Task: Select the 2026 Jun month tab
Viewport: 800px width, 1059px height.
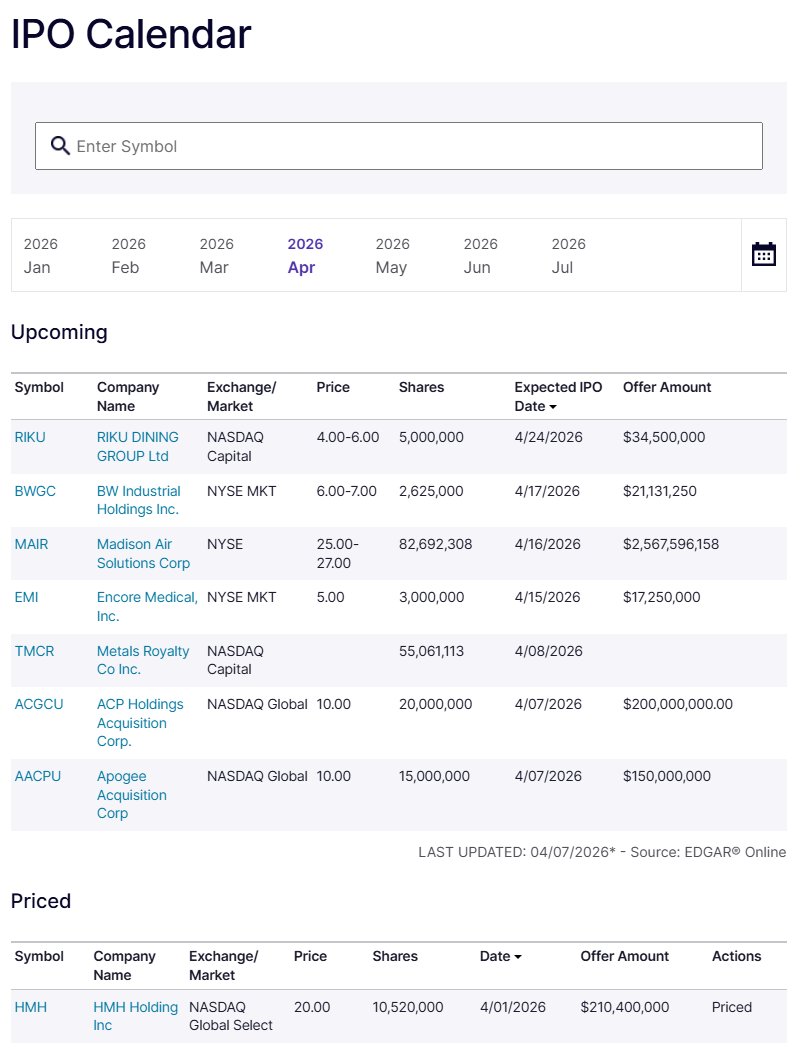Action: point(481,255)
